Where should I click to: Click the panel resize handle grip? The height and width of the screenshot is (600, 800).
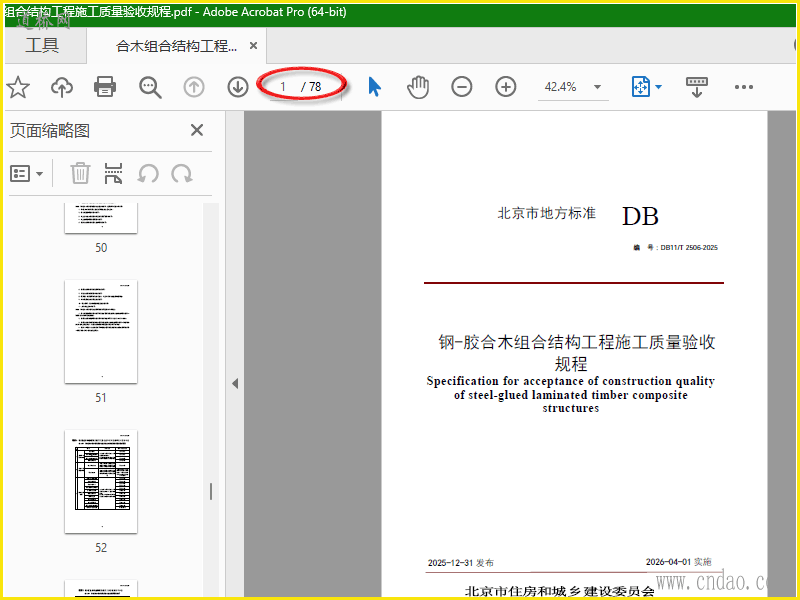tap(211, 491)
